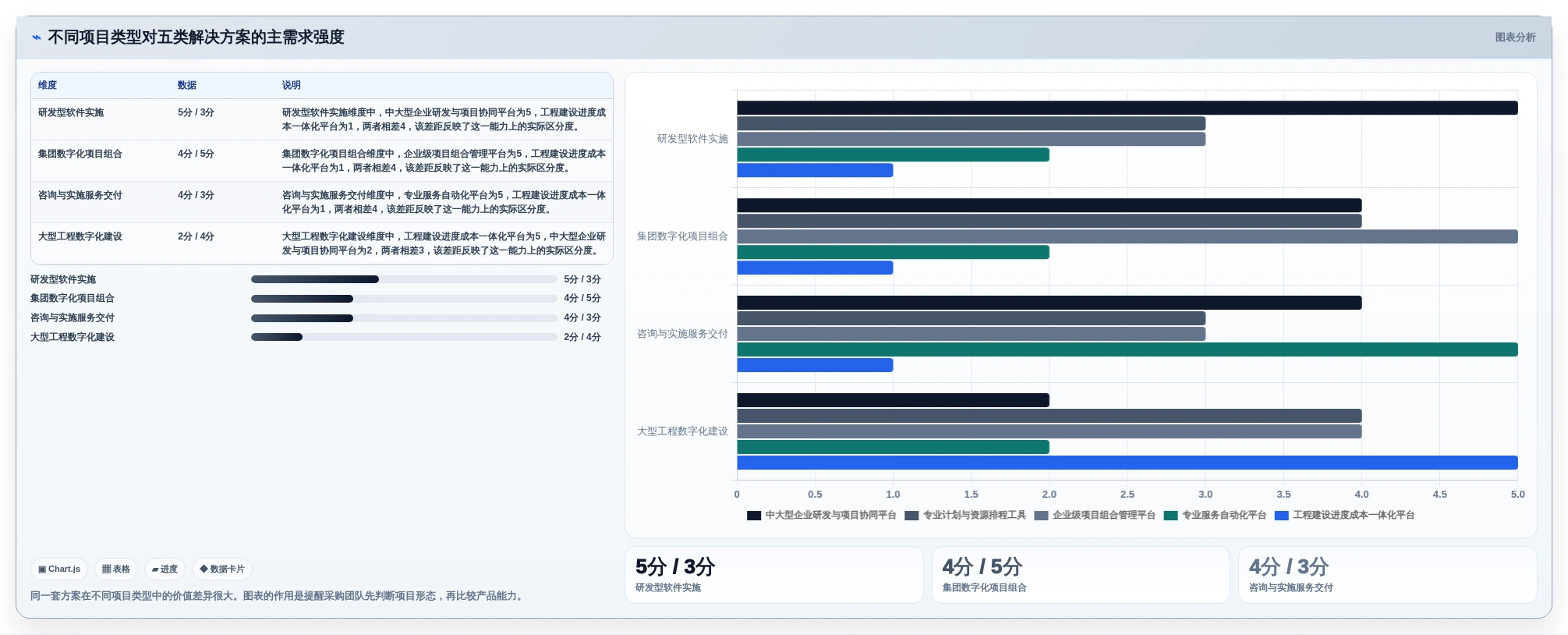Open the 5分 / 3分 研发型软件实施 stat card
1568x635 pixels.
click(x=774, y=575)
